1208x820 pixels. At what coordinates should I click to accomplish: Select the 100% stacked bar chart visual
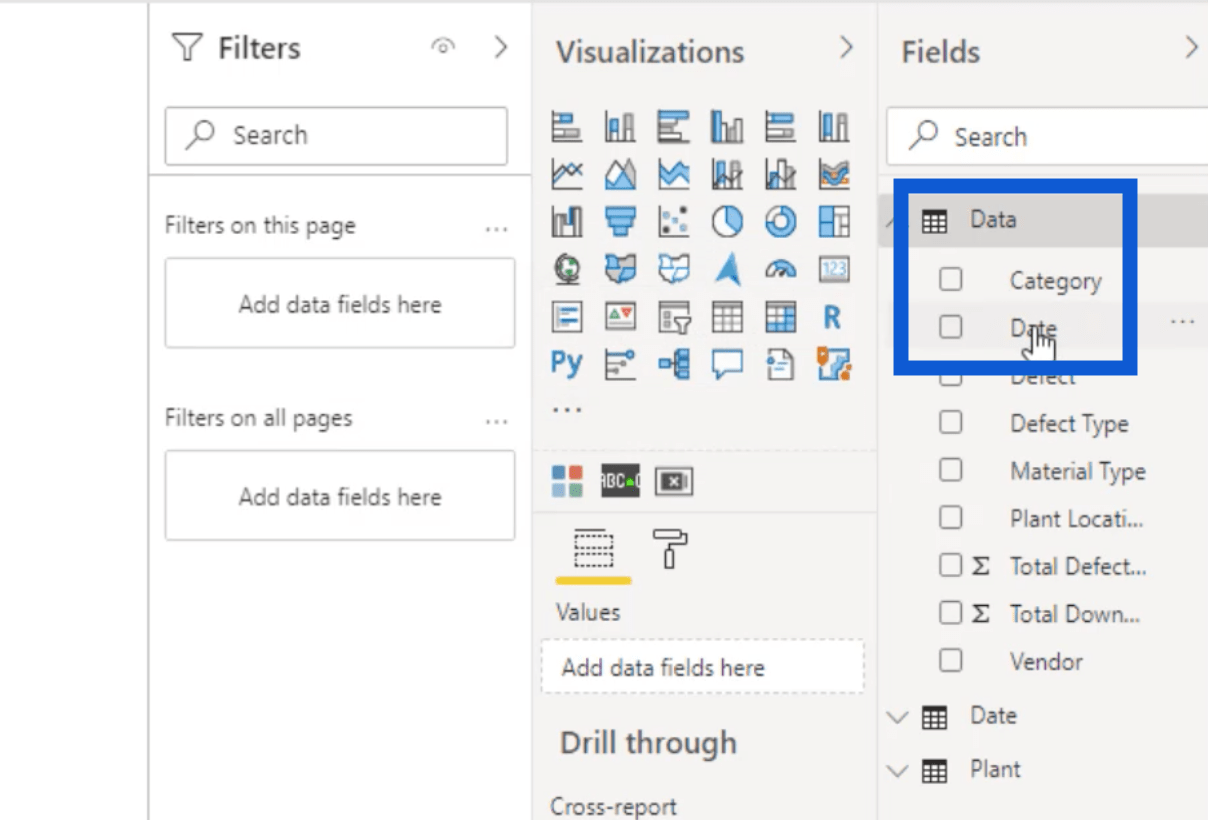click(780, 126)
